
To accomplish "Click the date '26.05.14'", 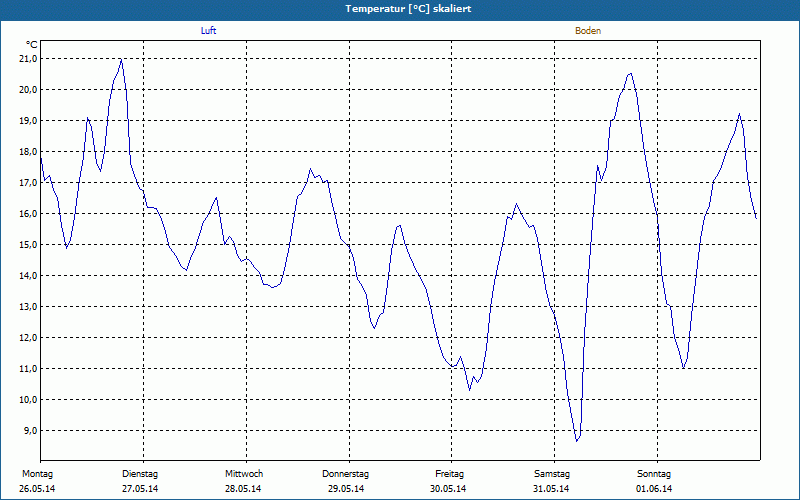I will click(x=37, y=489).
